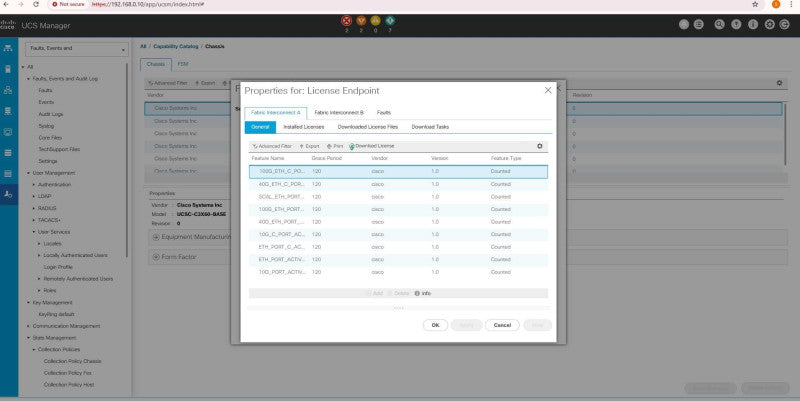
Task: Click the search icon in top header
Action: 719,24
